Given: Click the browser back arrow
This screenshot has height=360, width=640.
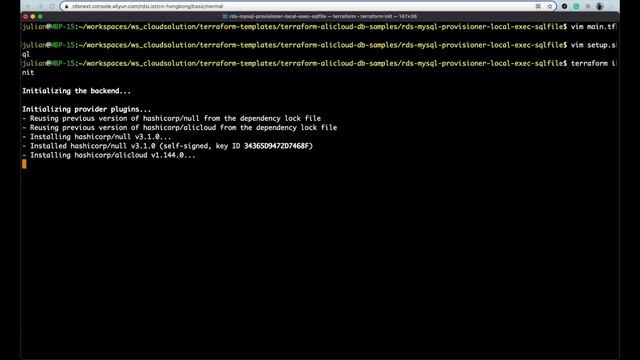Looking at the screenshot, I should tap(28, 6).
